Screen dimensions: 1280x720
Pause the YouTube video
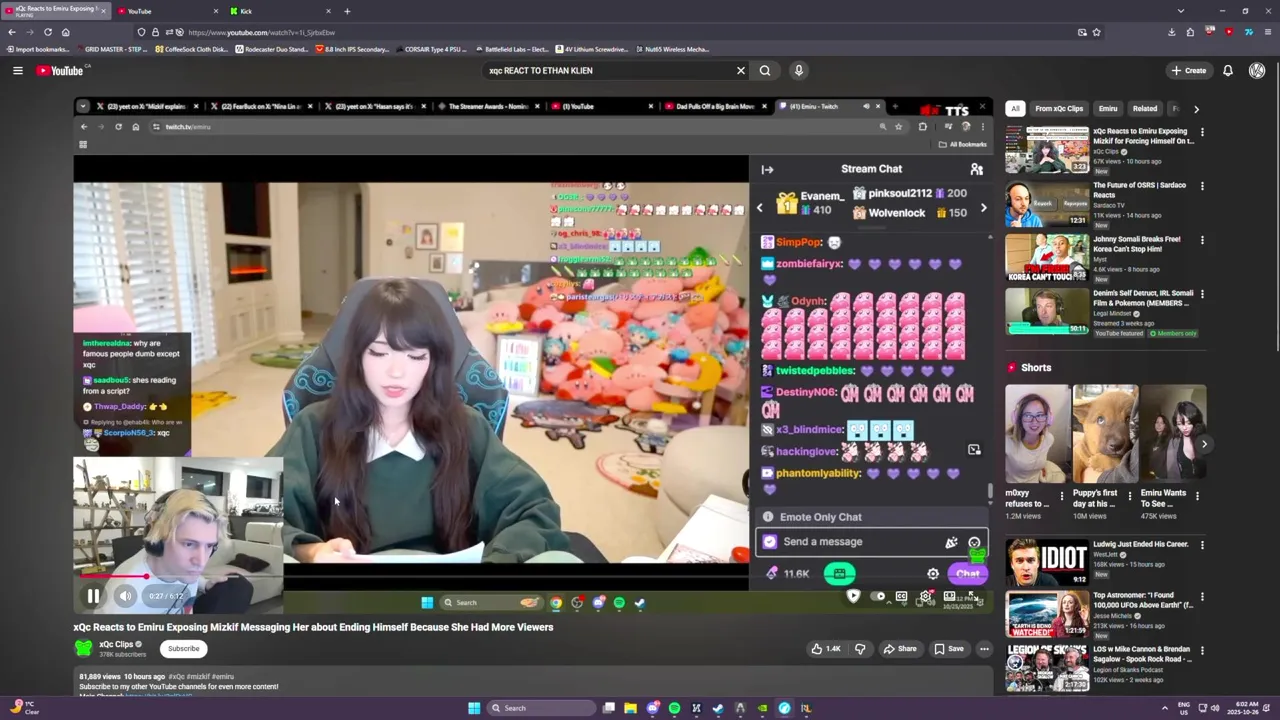93,596
